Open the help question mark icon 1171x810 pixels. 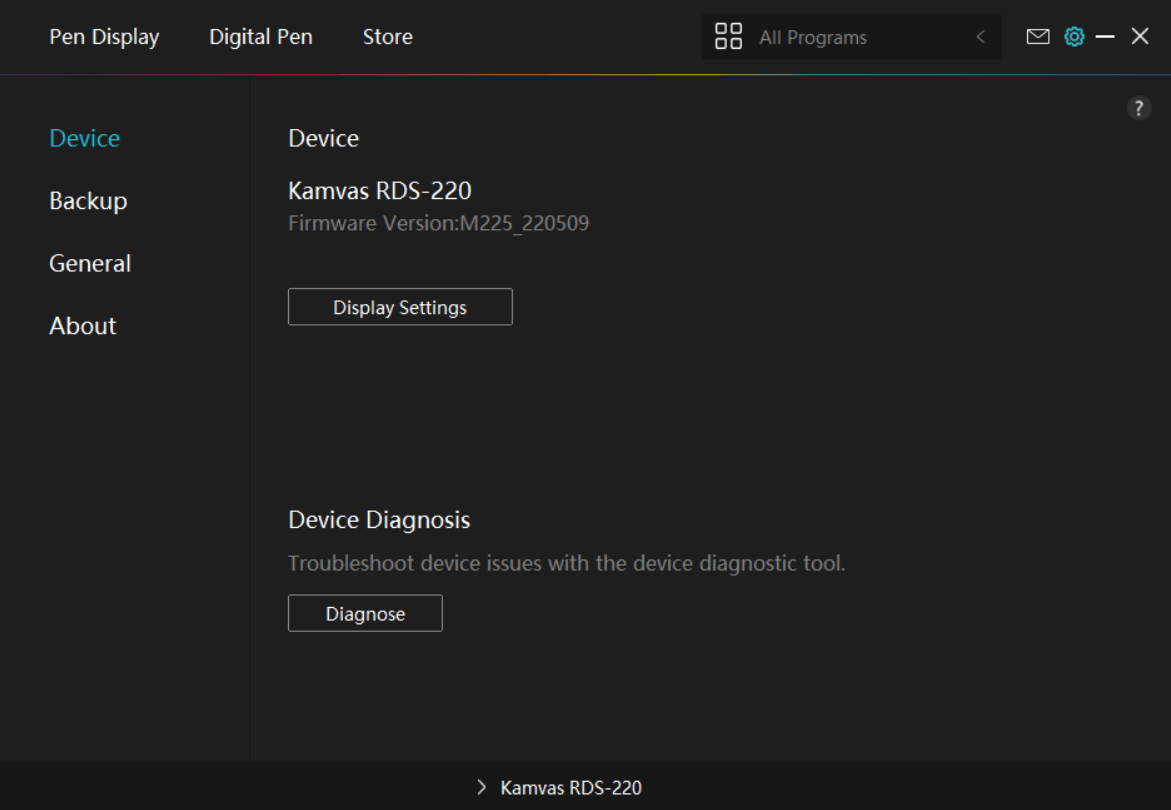tap(1138, 108)
